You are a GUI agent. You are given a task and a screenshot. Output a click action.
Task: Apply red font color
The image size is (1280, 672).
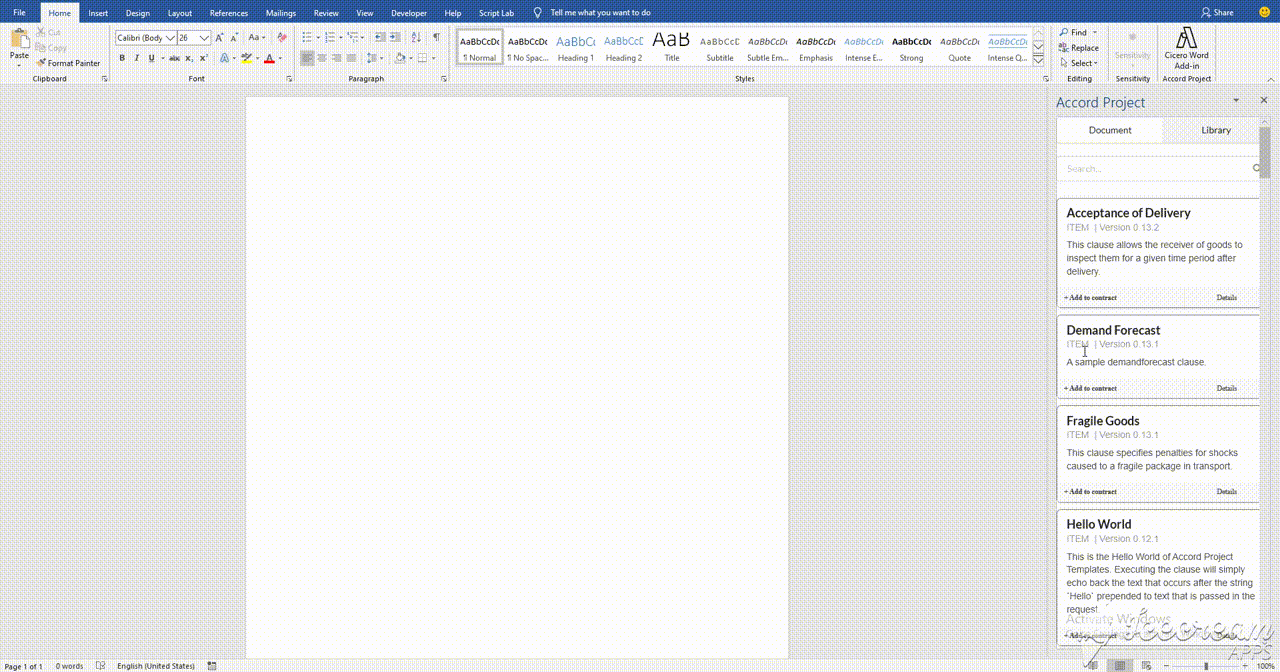tap(269, 58)
